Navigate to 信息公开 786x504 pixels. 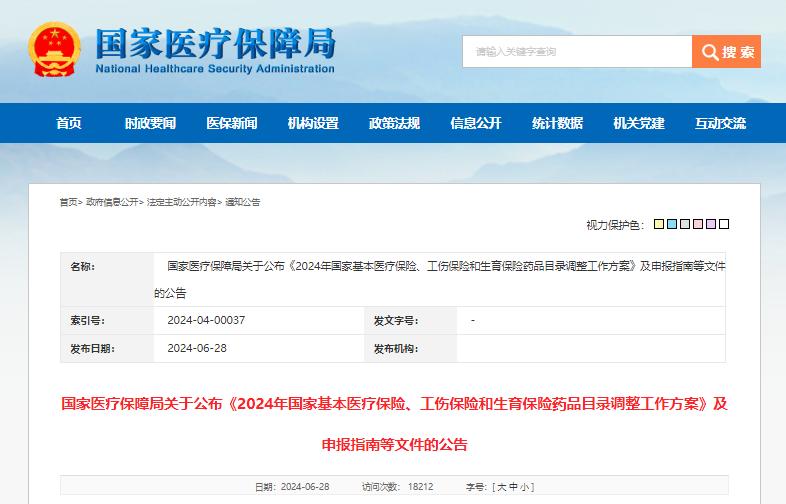(476, 123)
